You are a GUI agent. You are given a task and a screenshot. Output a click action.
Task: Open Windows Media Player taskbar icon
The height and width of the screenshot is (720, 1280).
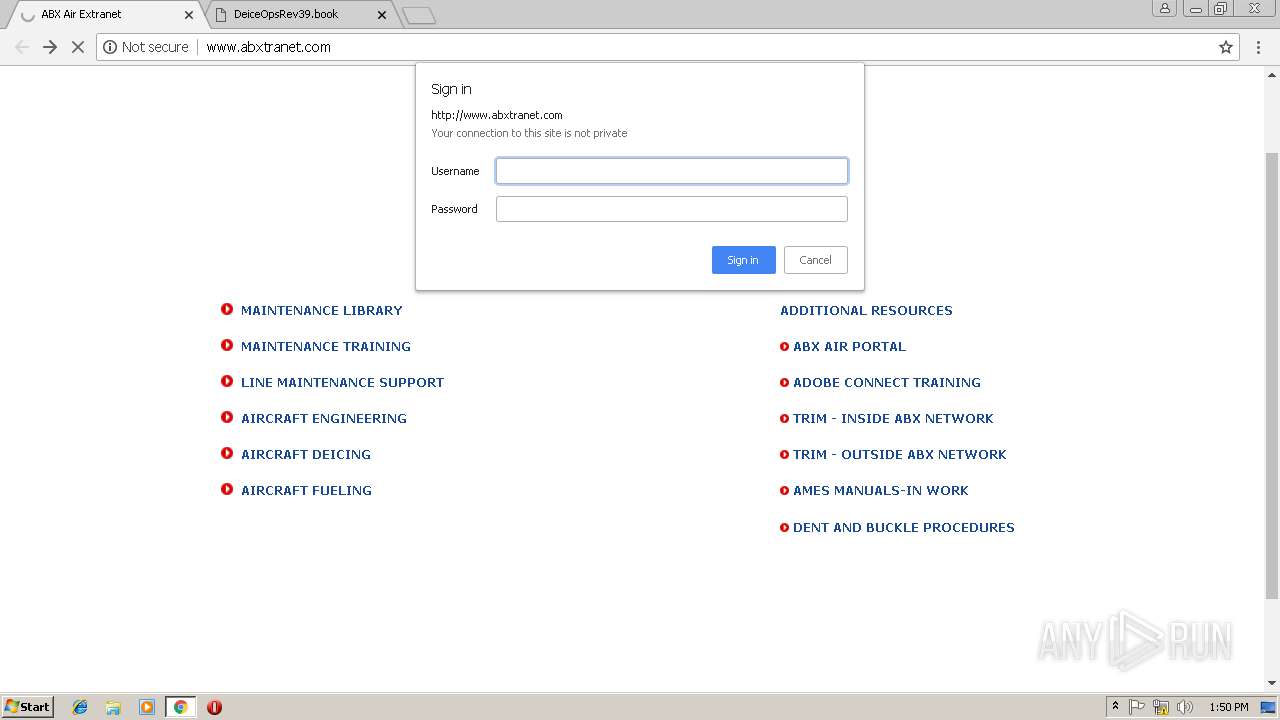(146, 707)
